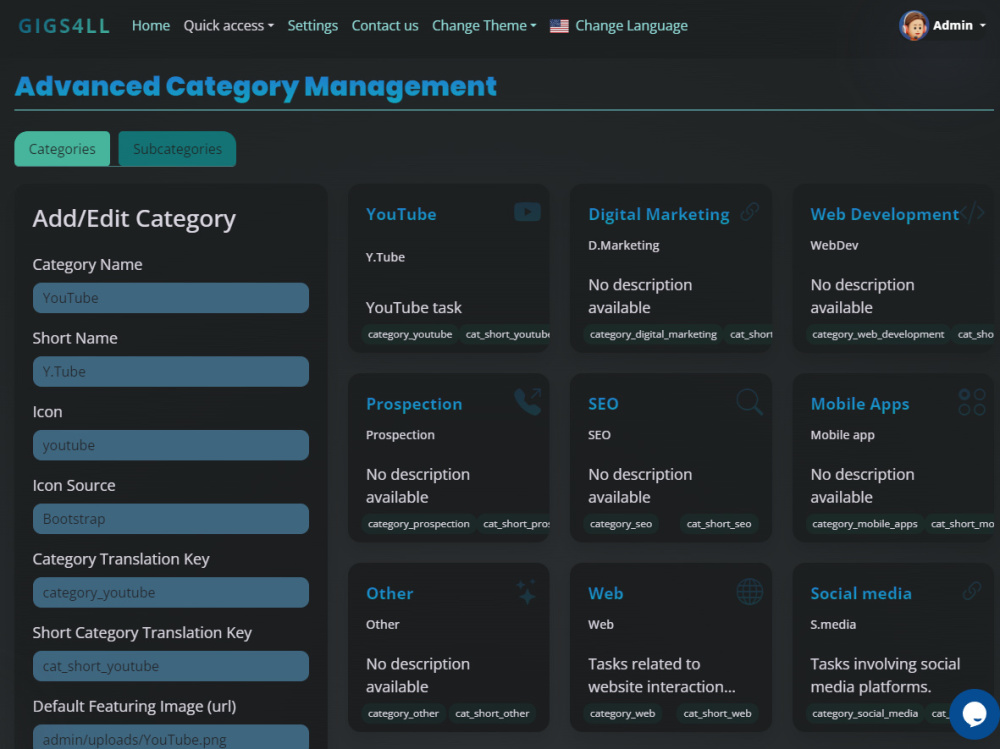Expand the Quick access dropdown

228,26
